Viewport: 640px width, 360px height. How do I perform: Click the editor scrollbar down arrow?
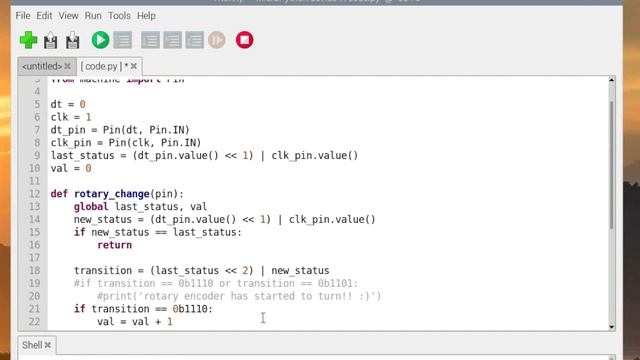[x=611, y=327]
